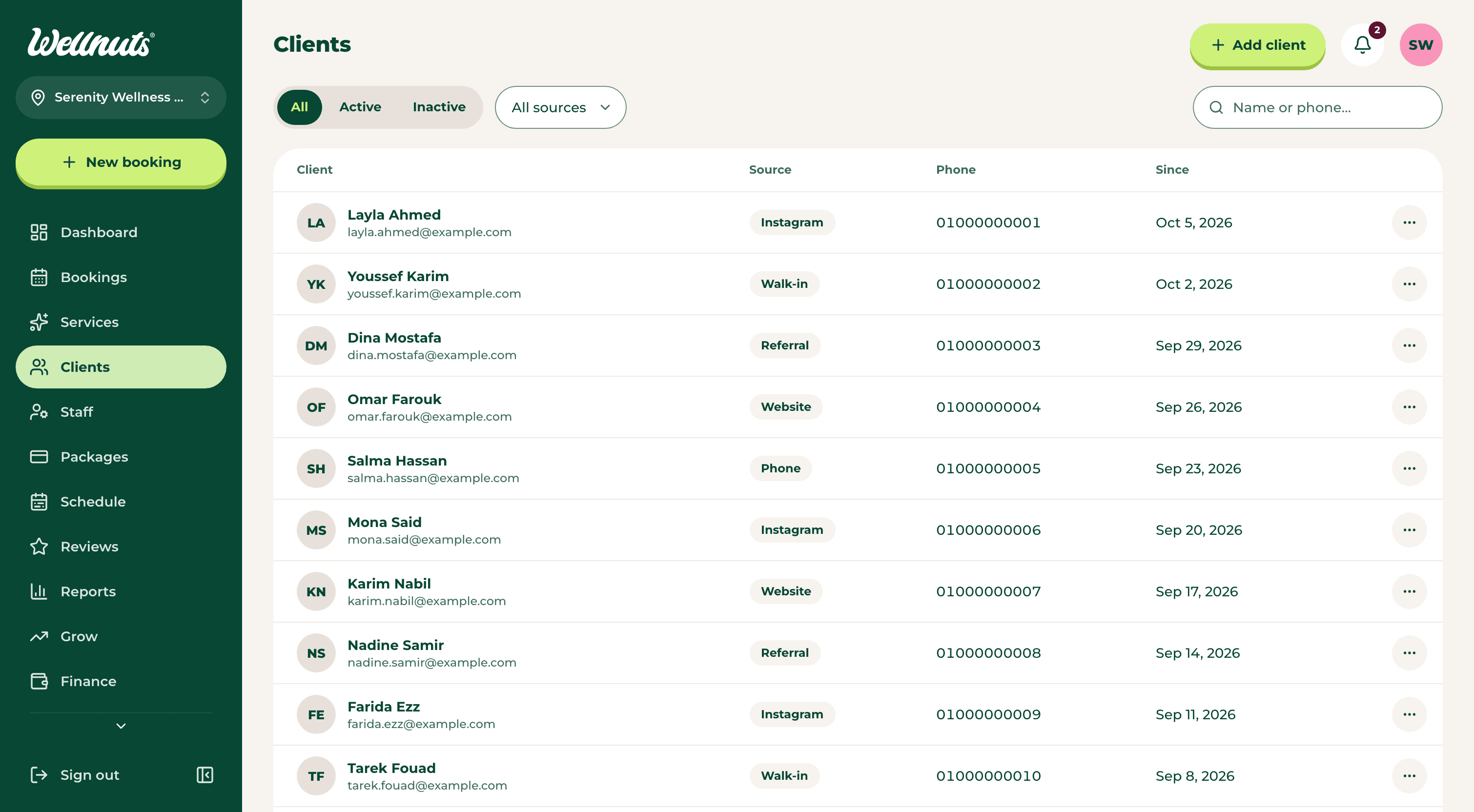Click the SH avatar for Salma Hassan

316,468
